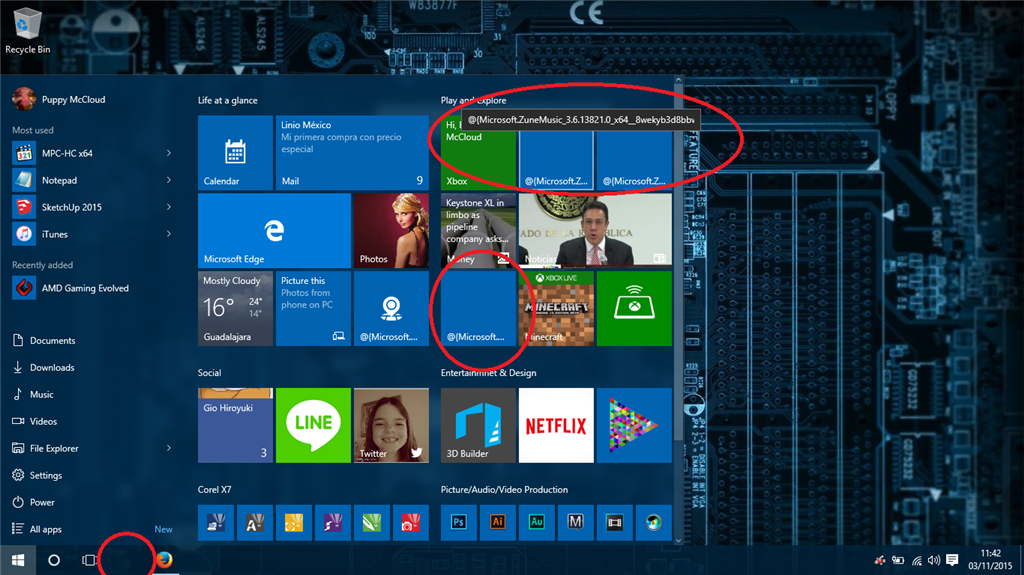Expand the File Explorer jump list arrow
Viewport: 1024px width, 575px height.
[169, 448]
